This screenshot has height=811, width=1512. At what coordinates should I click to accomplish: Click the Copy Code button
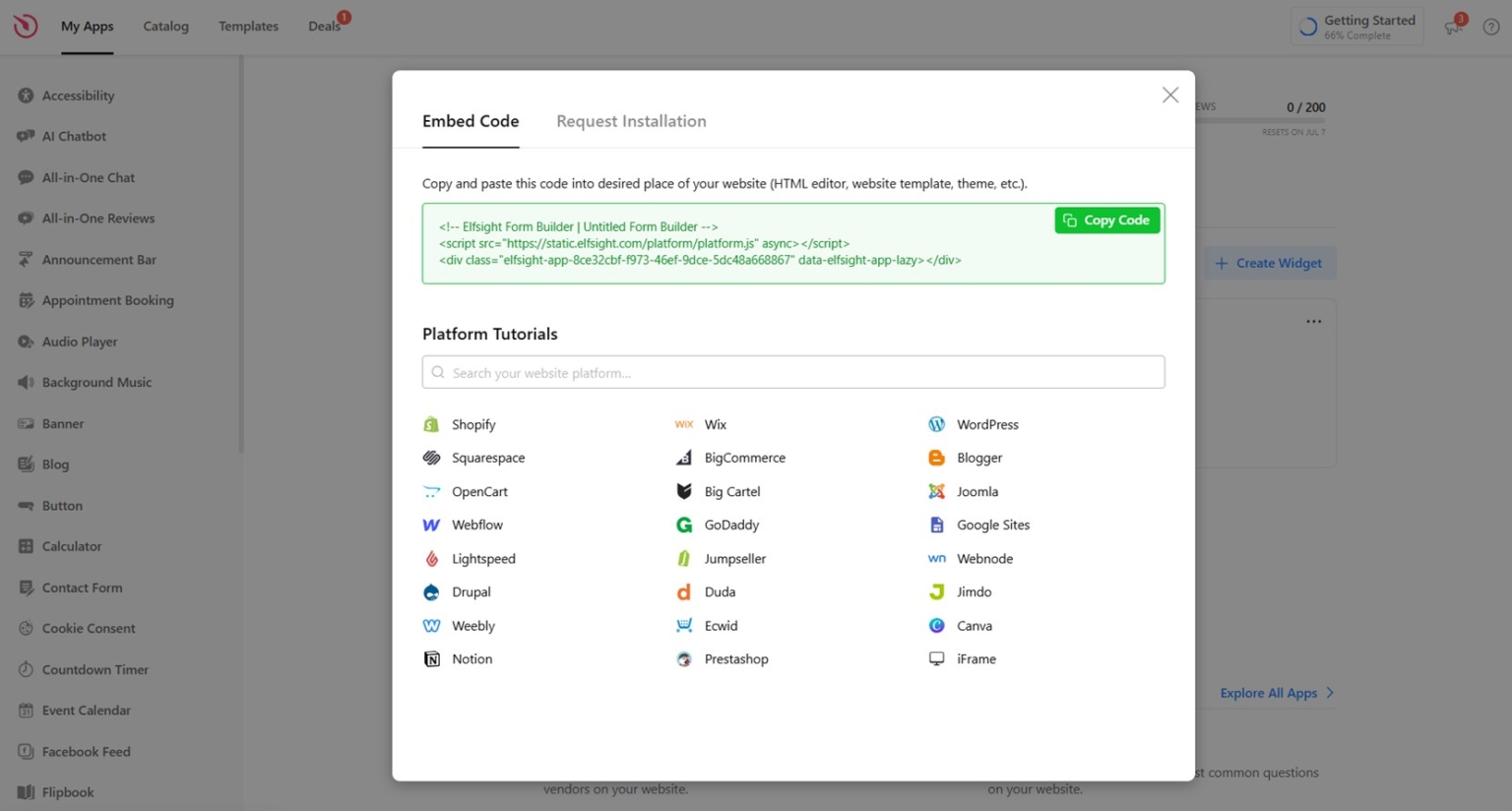coord(1106,219)
